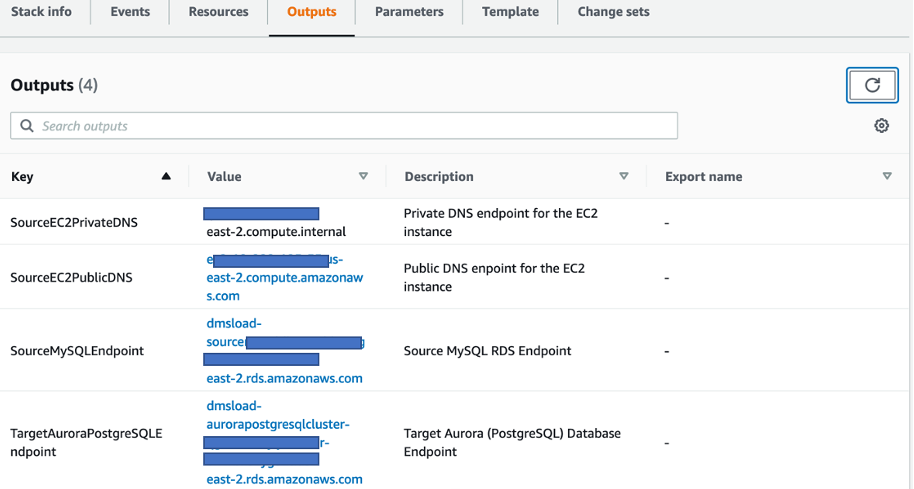Select the SourceEC2PrivateDNS key cell

pos(74,223)
